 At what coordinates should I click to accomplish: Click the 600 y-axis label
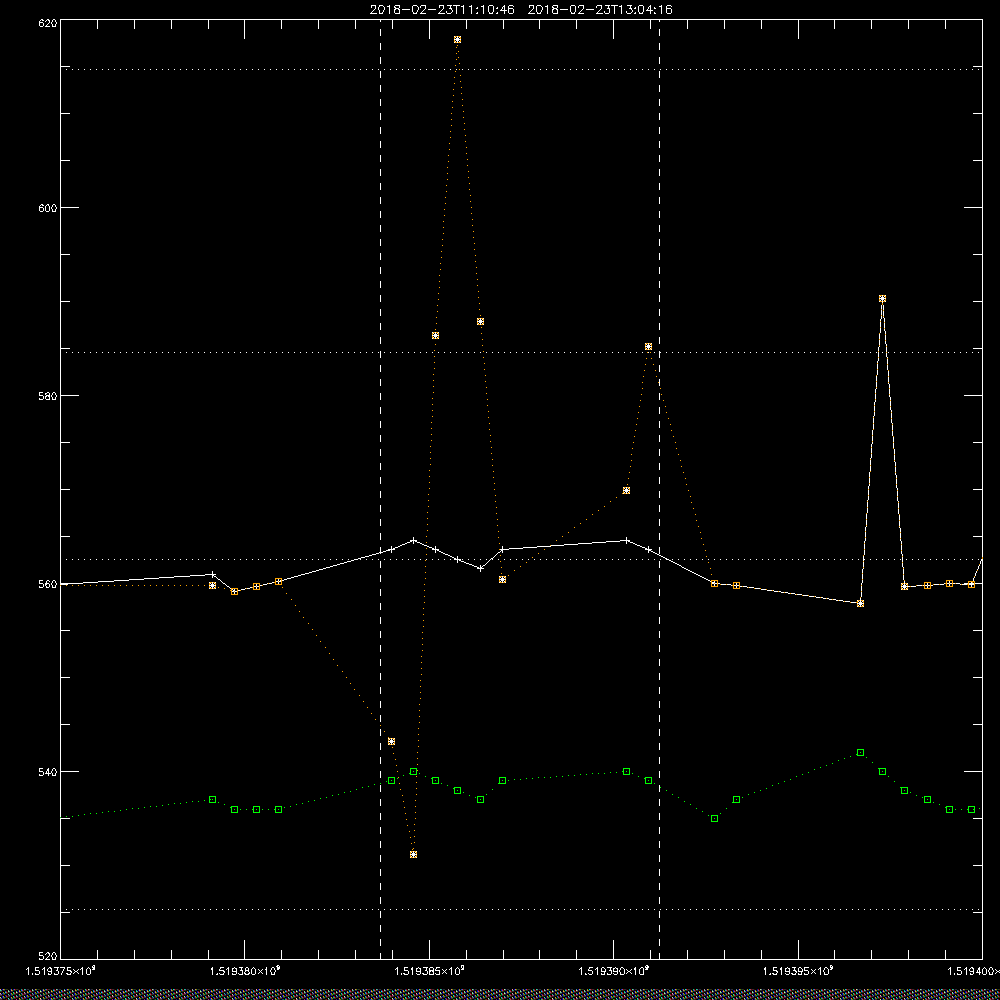click(x=48, y=208)
